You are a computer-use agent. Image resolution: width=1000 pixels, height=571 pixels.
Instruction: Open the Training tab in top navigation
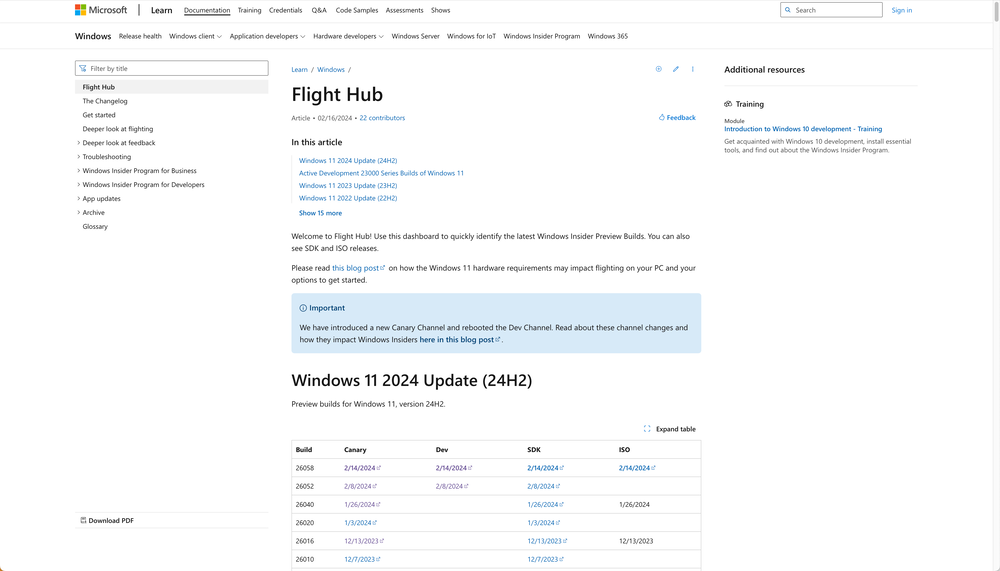coord(249,10)
